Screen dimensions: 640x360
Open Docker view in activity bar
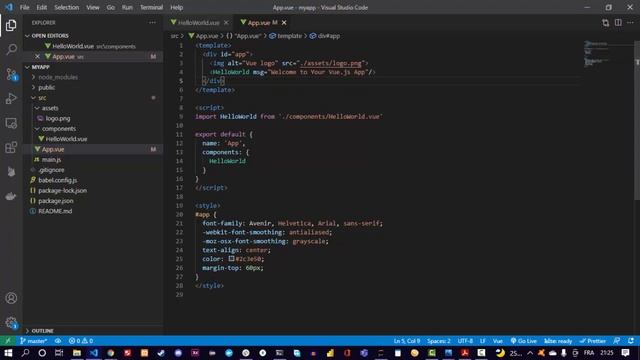point(11,196)
